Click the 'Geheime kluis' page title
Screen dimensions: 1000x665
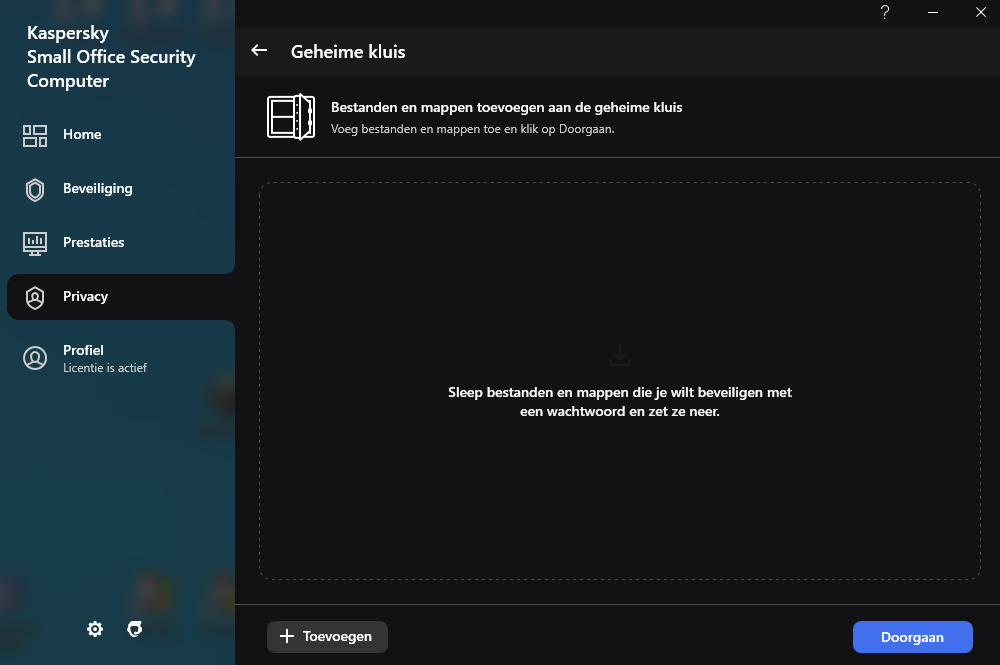click(x=348, y=52)
